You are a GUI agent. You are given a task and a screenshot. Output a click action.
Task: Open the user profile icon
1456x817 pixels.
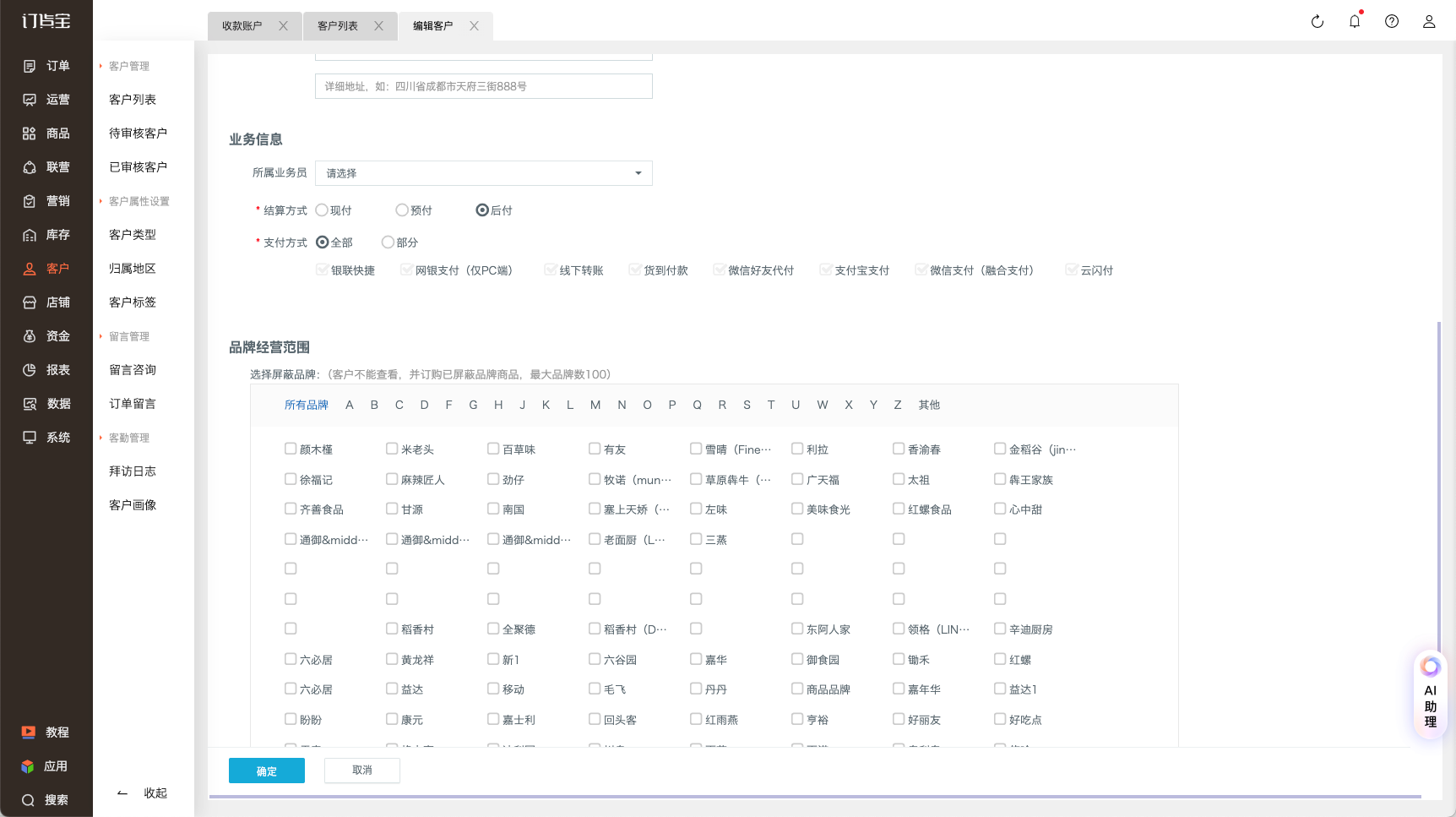coord(1429,22)
